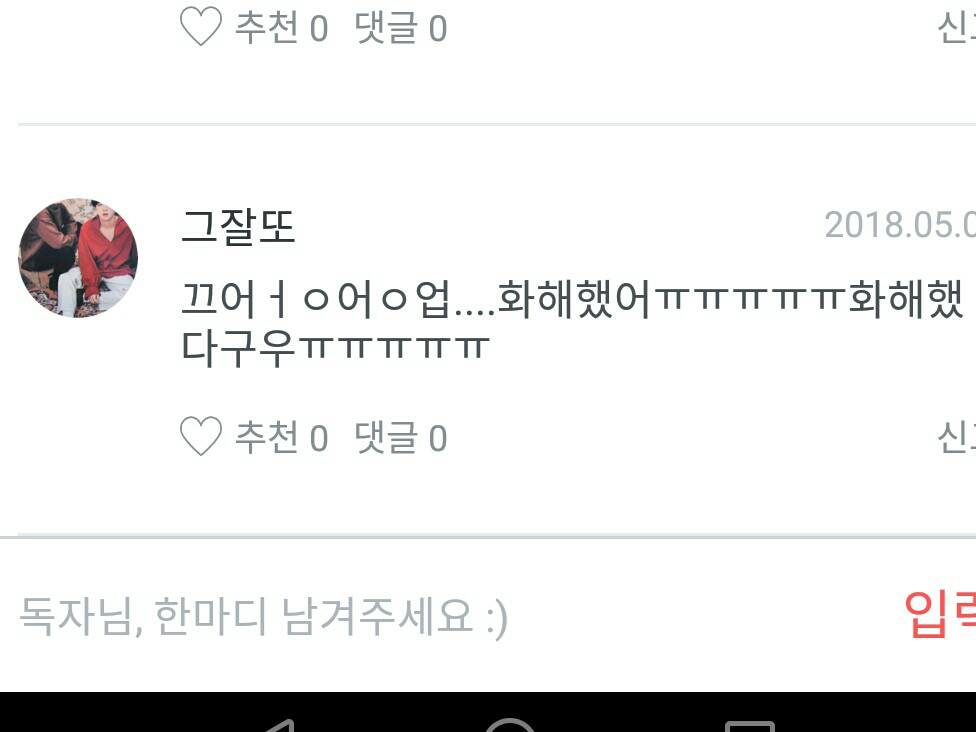This screenshot has height=732, width=976.
Task: Tap the 0 count beside 댓글 under 그잘또
Action: (x=438, y=439)
